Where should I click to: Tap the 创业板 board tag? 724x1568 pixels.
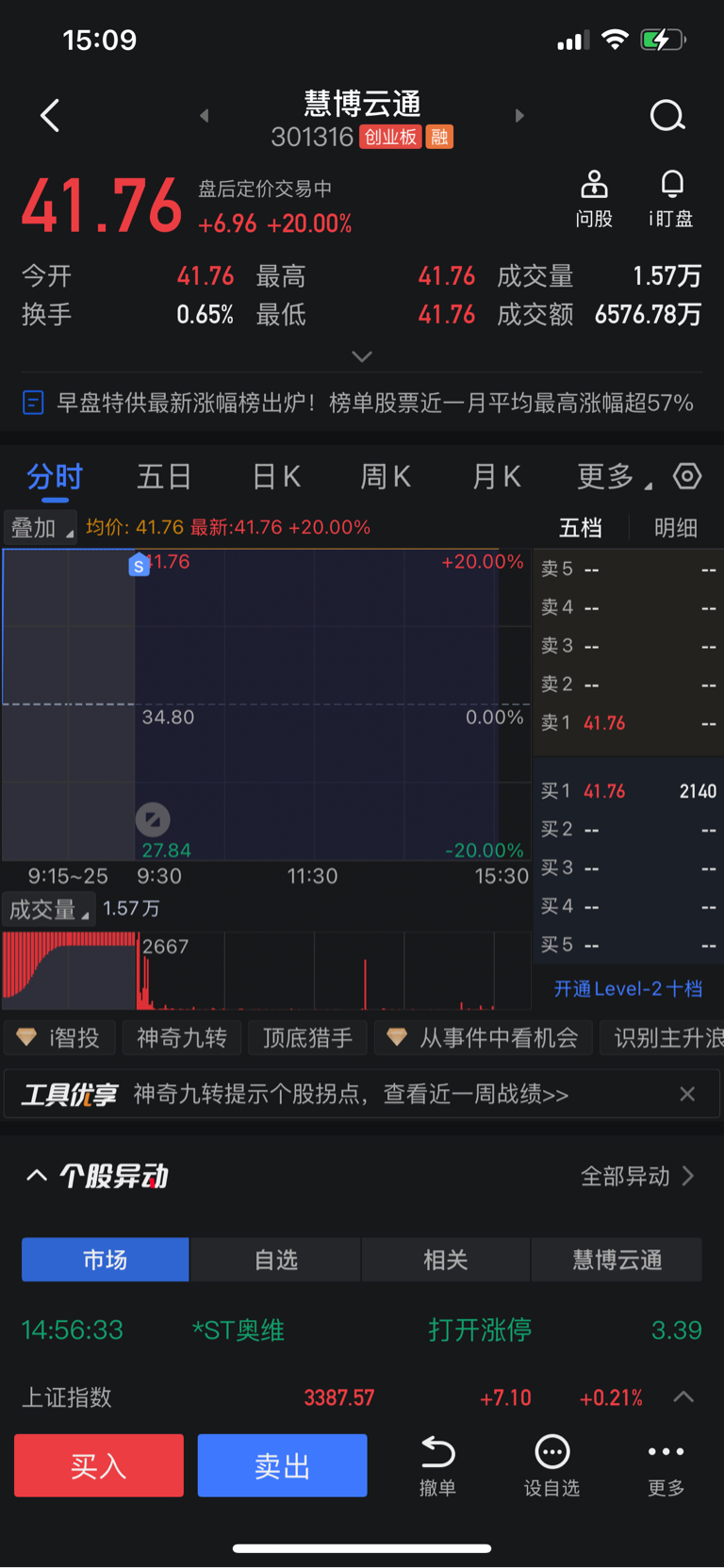390,138
